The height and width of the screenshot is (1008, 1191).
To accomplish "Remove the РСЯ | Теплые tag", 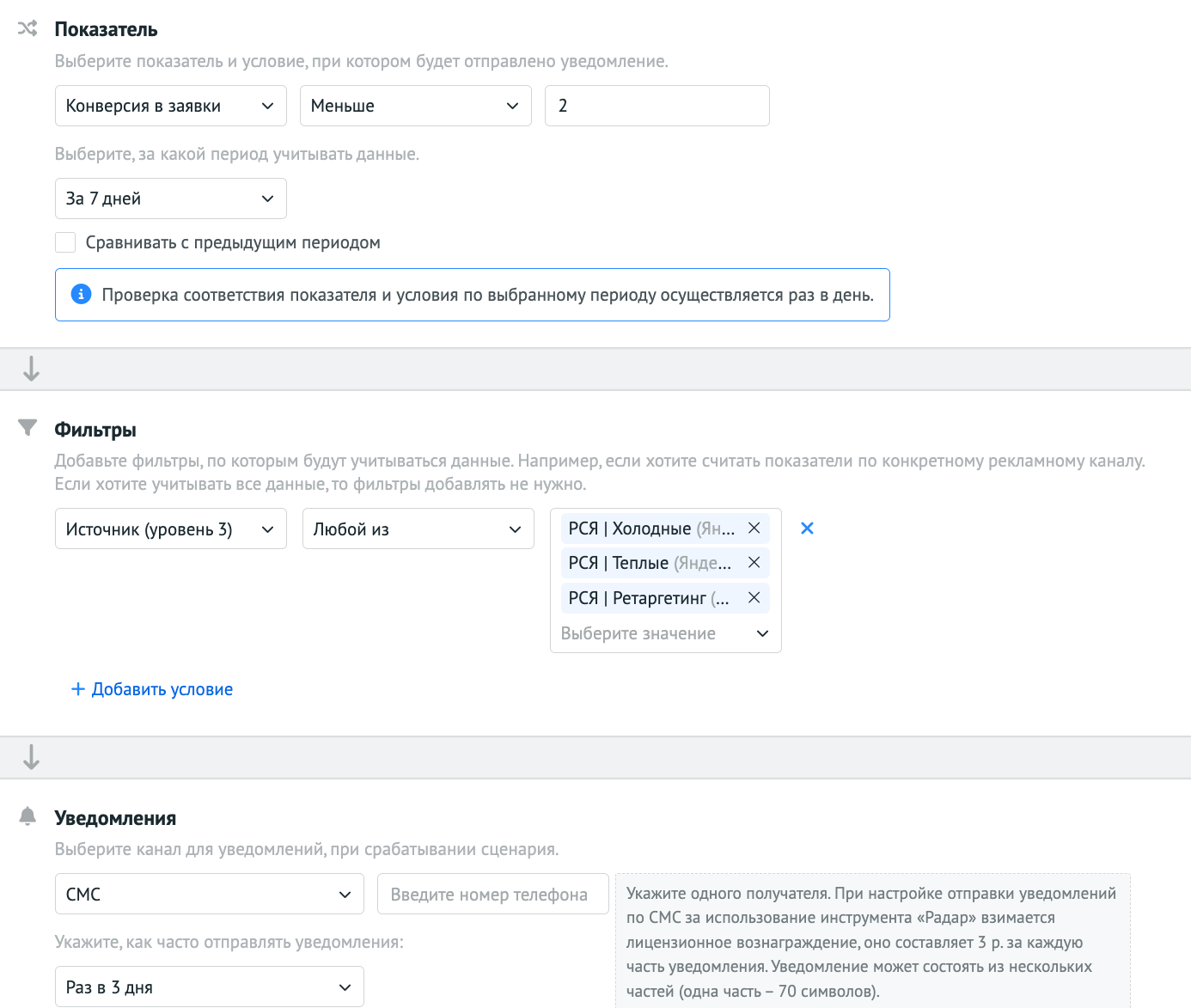I will point(754,563).
